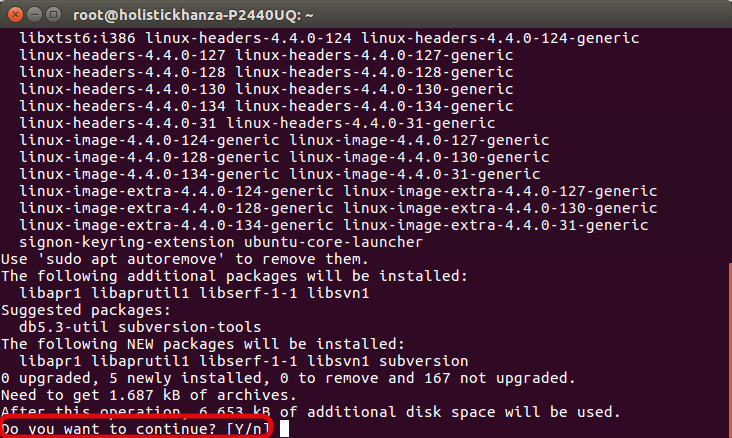732x438 pixels.
Task: Minimize the terminal window
Action: click(x=33, y=13)
